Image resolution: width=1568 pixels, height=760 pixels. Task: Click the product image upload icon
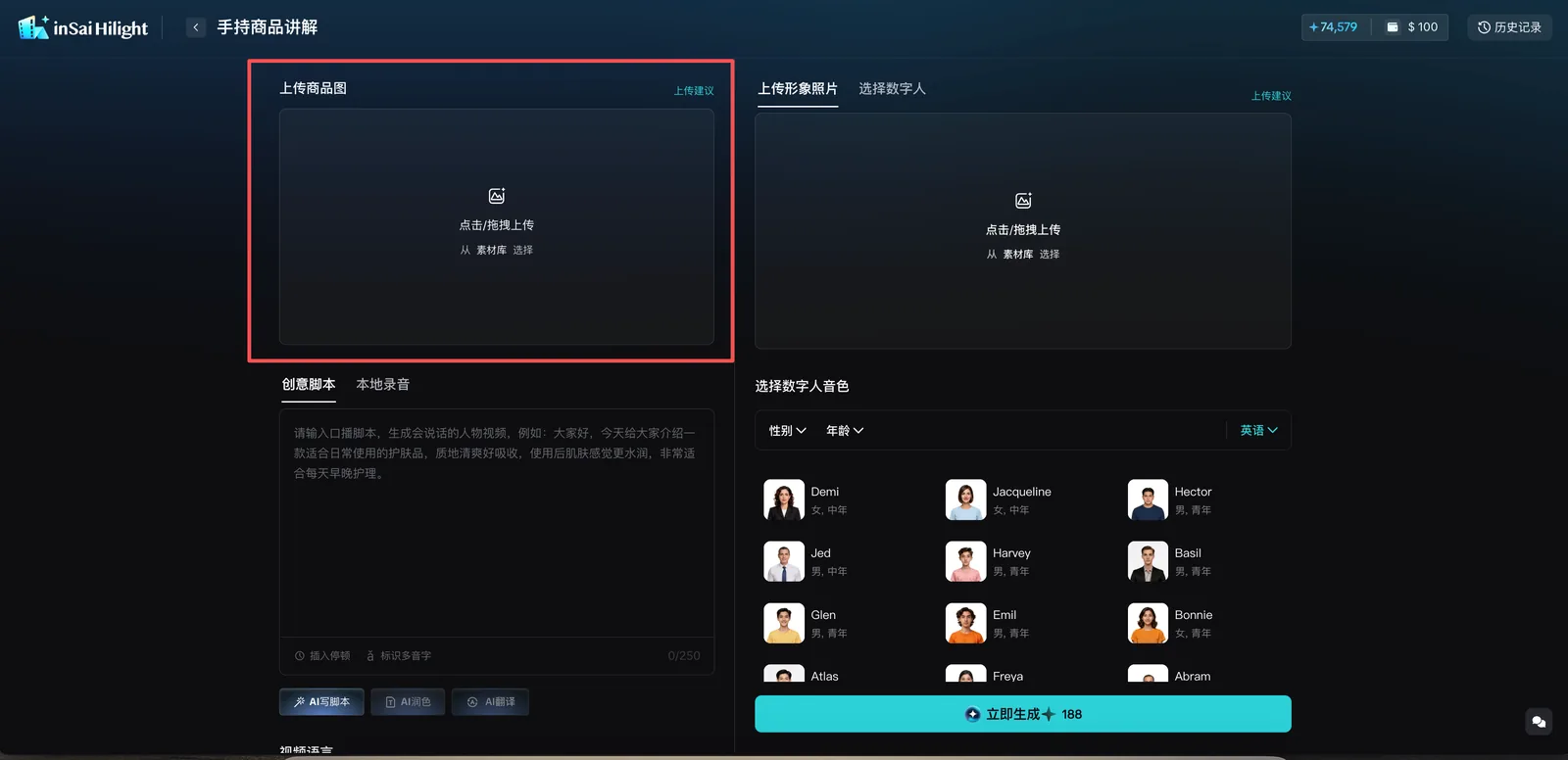tap(497, 196)
